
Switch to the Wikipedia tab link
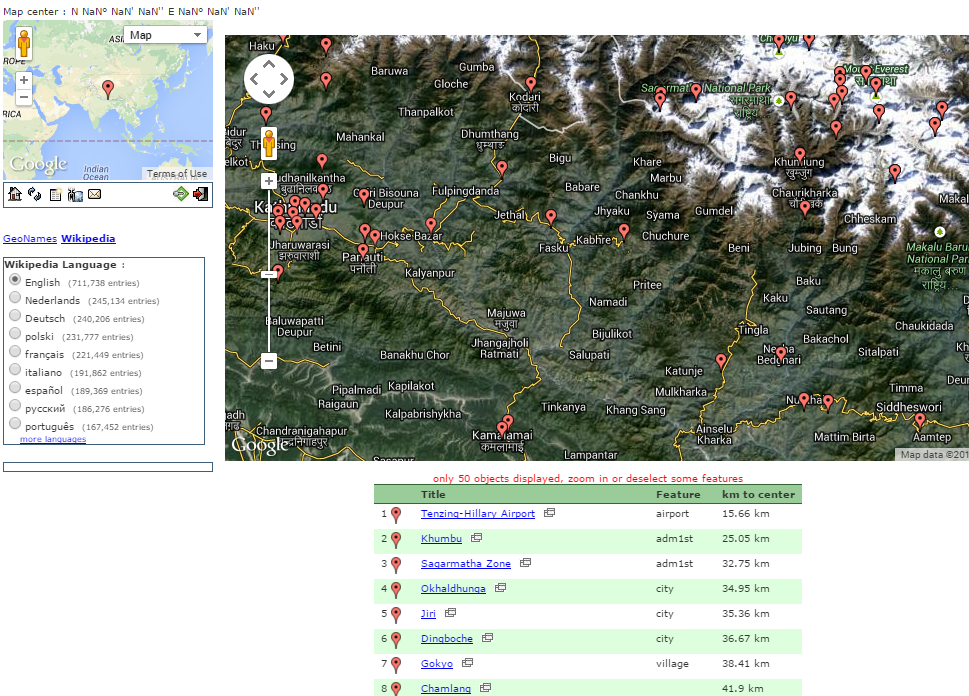click(x=88, y=239)
